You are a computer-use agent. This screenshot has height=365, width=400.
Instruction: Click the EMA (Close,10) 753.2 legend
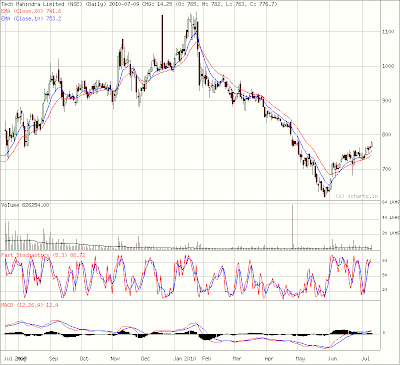[31, 19]
